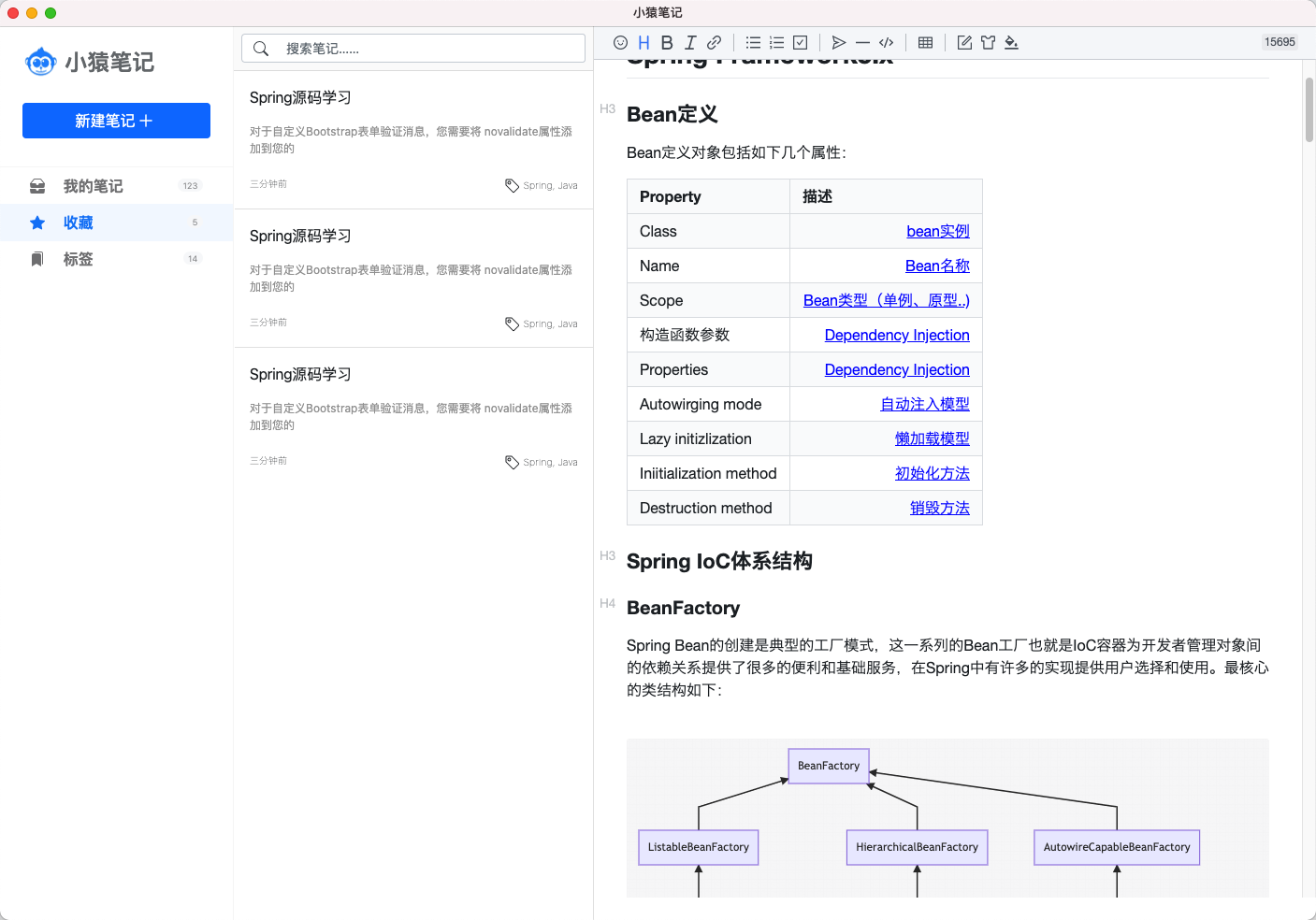The height and width of the screenshot is (920, 1316).
Task: Insert a code block with the </> icon
Action: click(887, 42)
